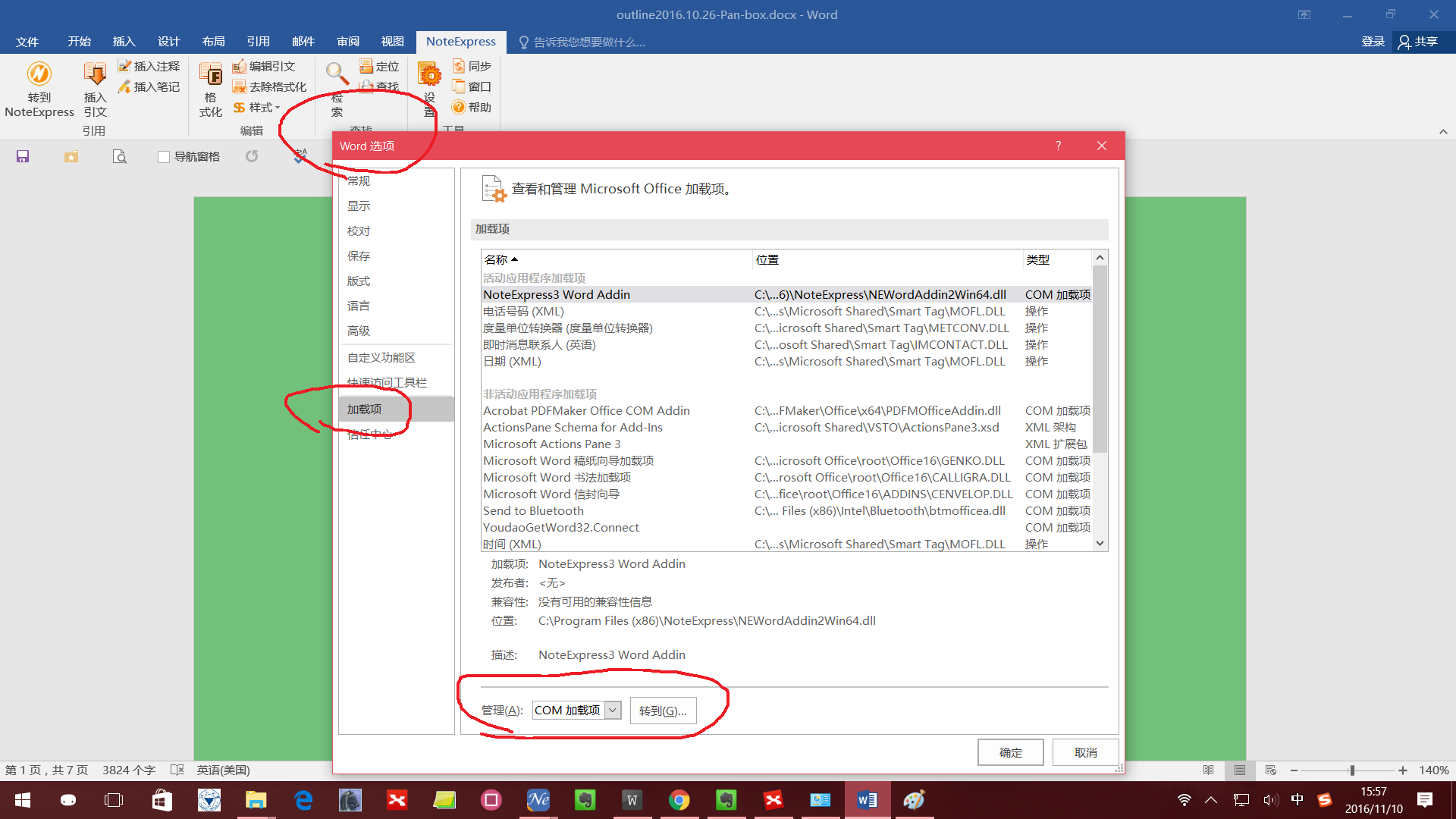Viewport: 1456px width, 819px height.
Task: Click the 取消 button
Action: 1085,752
